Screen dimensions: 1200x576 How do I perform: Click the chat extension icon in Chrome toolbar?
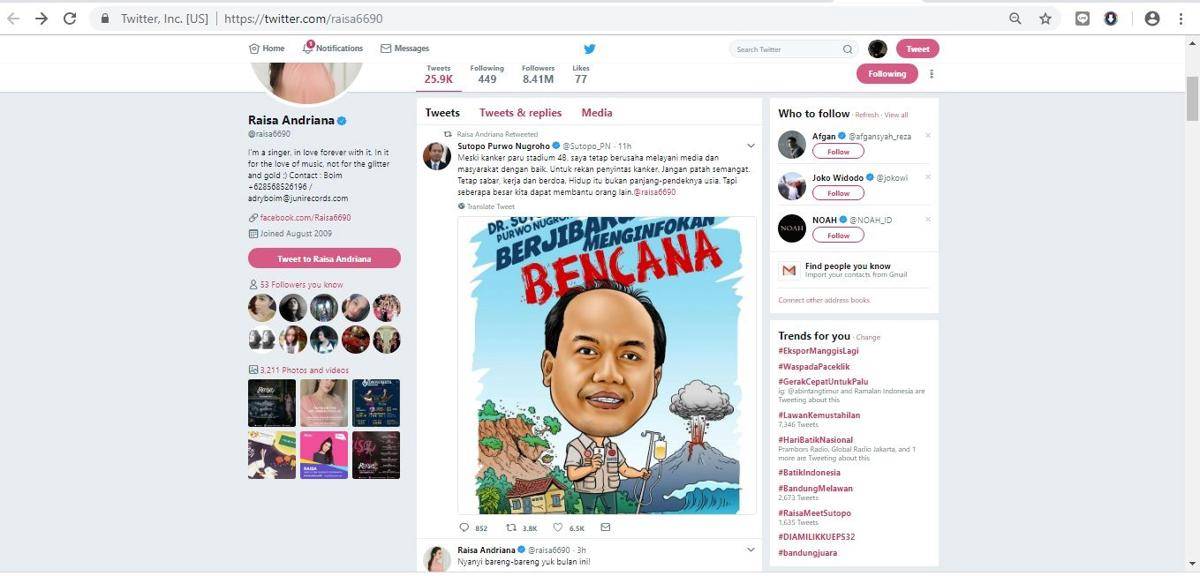1082,18
